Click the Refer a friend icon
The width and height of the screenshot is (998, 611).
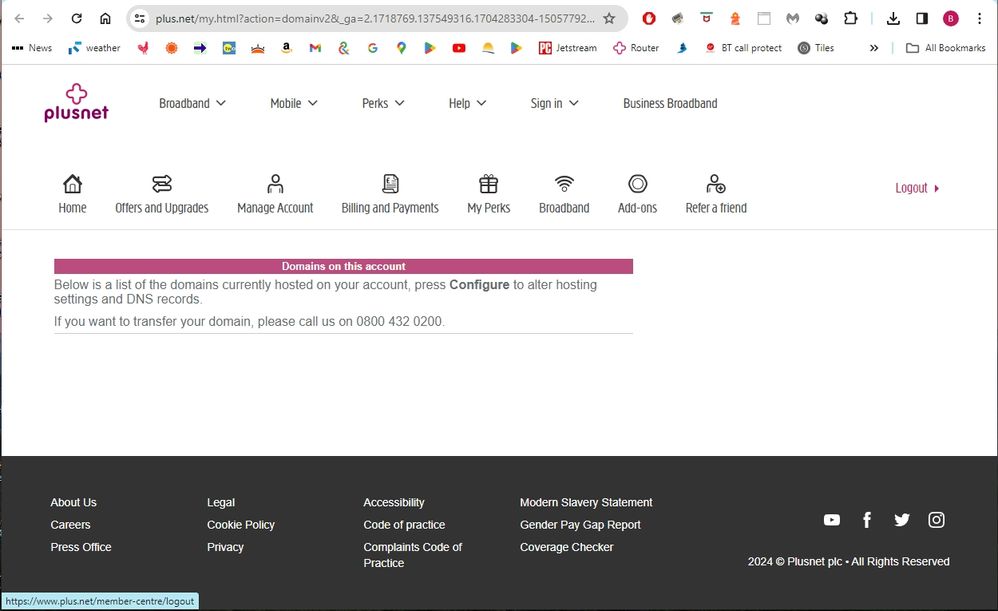click(716, 184)
